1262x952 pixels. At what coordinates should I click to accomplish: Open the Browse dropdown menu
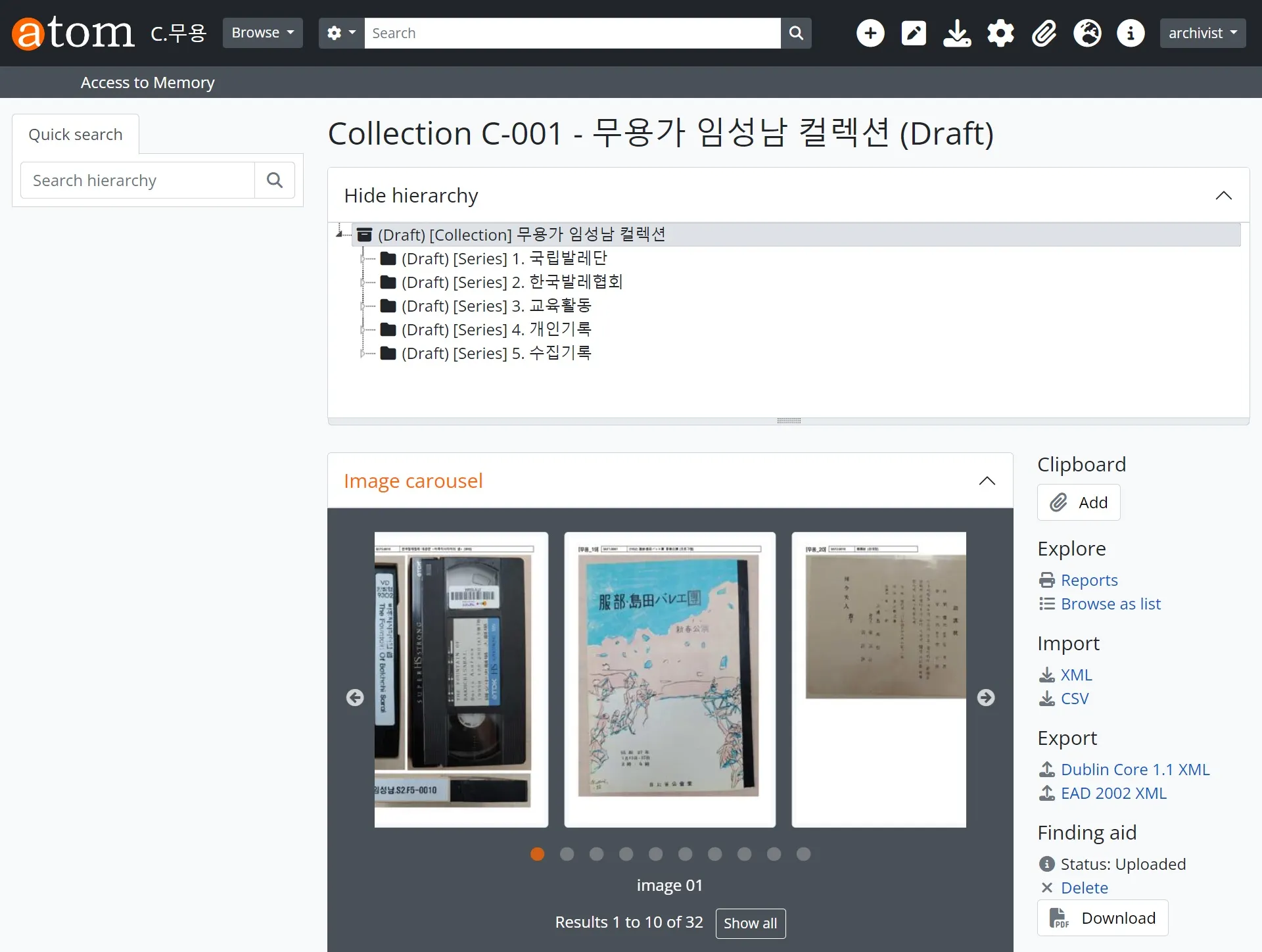click(x=262, y=33)
